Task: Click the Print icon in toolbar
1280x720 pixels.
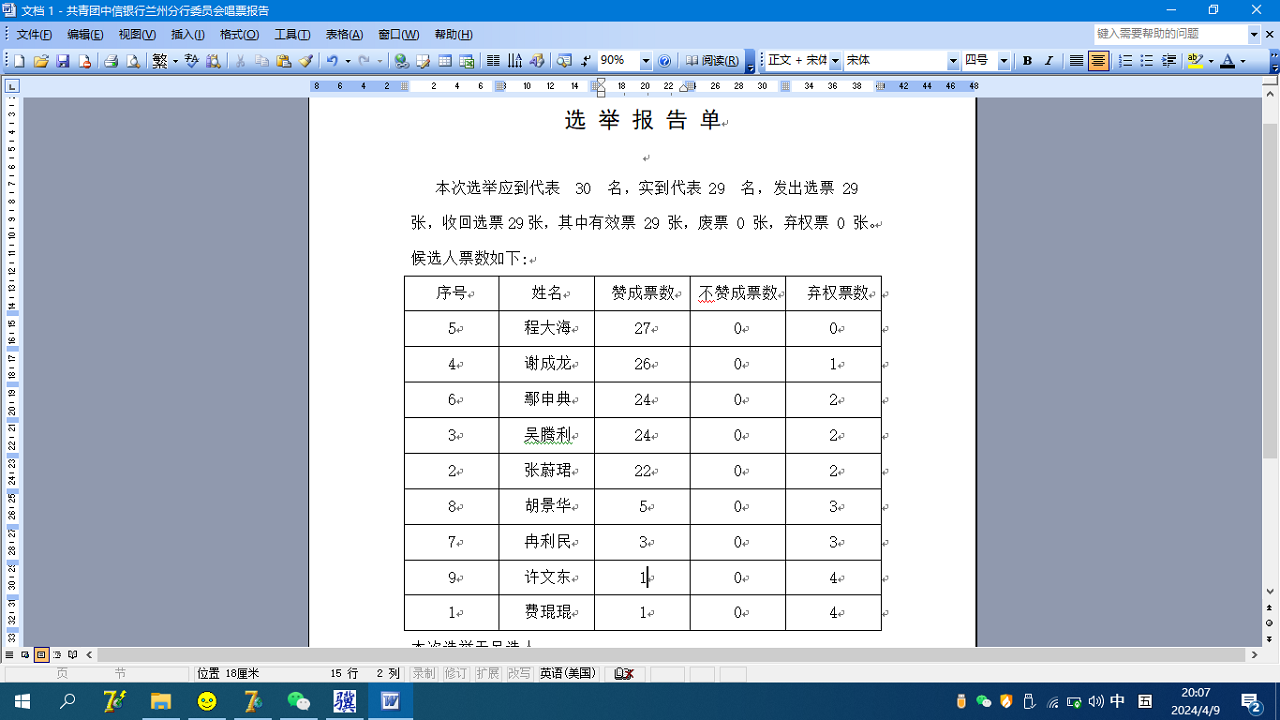Action: 111,61
